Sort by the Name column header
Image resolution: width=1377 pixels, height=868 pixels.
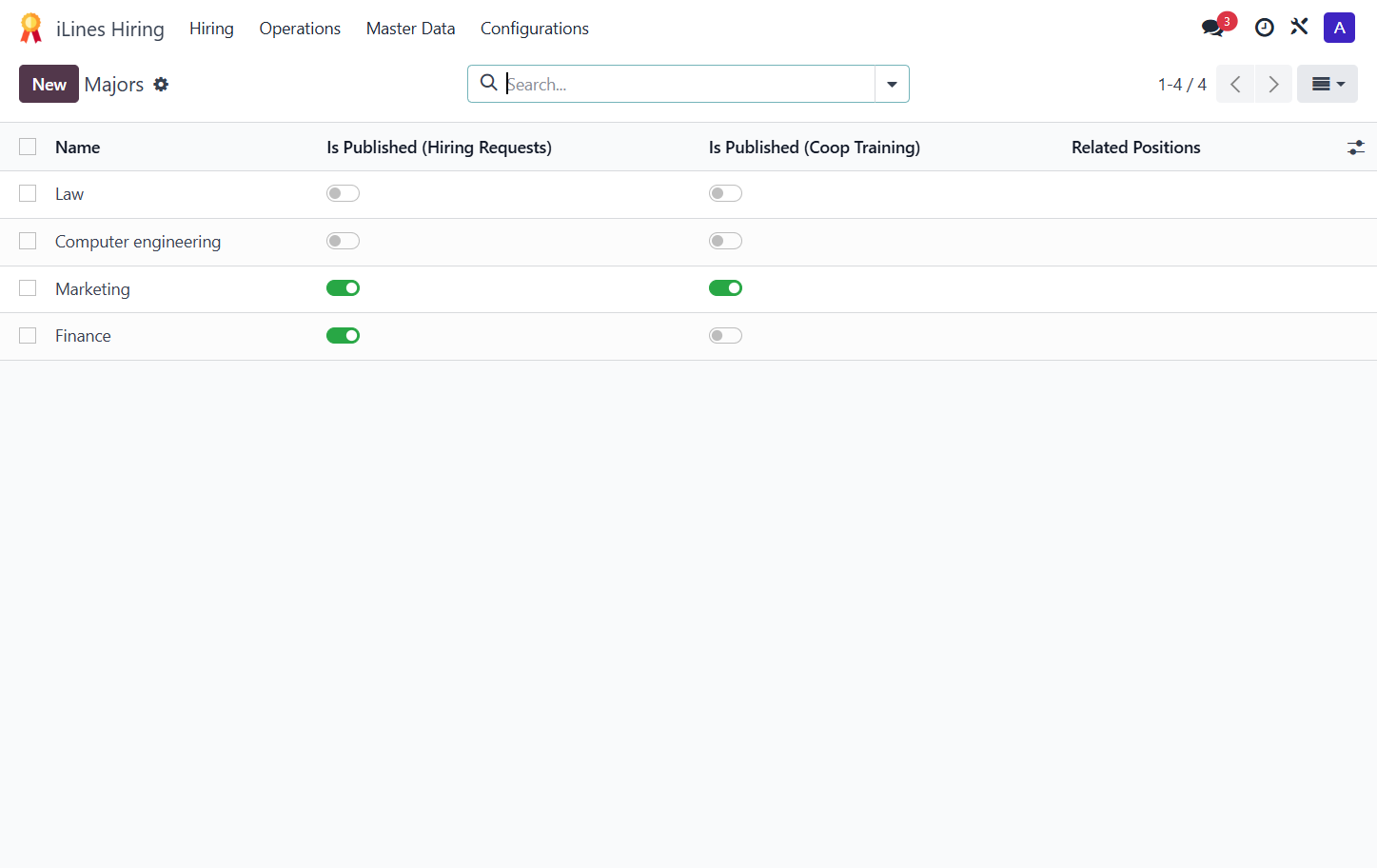click(x=77, y=148)
